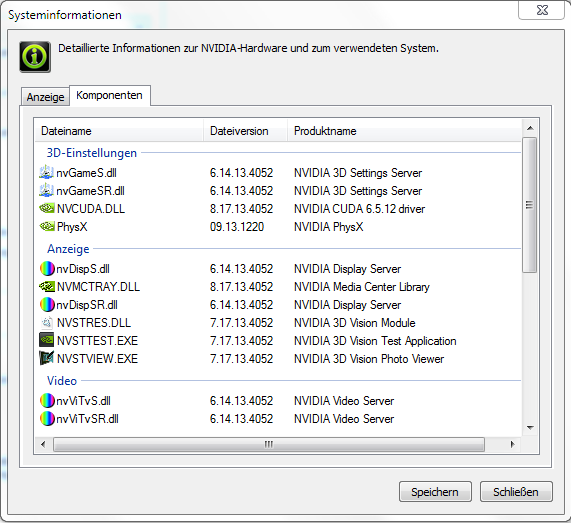Image resolution: width=571 pixels, height=523 pixels.
Task: Select the nvGameSR.dll file name
Action: pos(90,190)
